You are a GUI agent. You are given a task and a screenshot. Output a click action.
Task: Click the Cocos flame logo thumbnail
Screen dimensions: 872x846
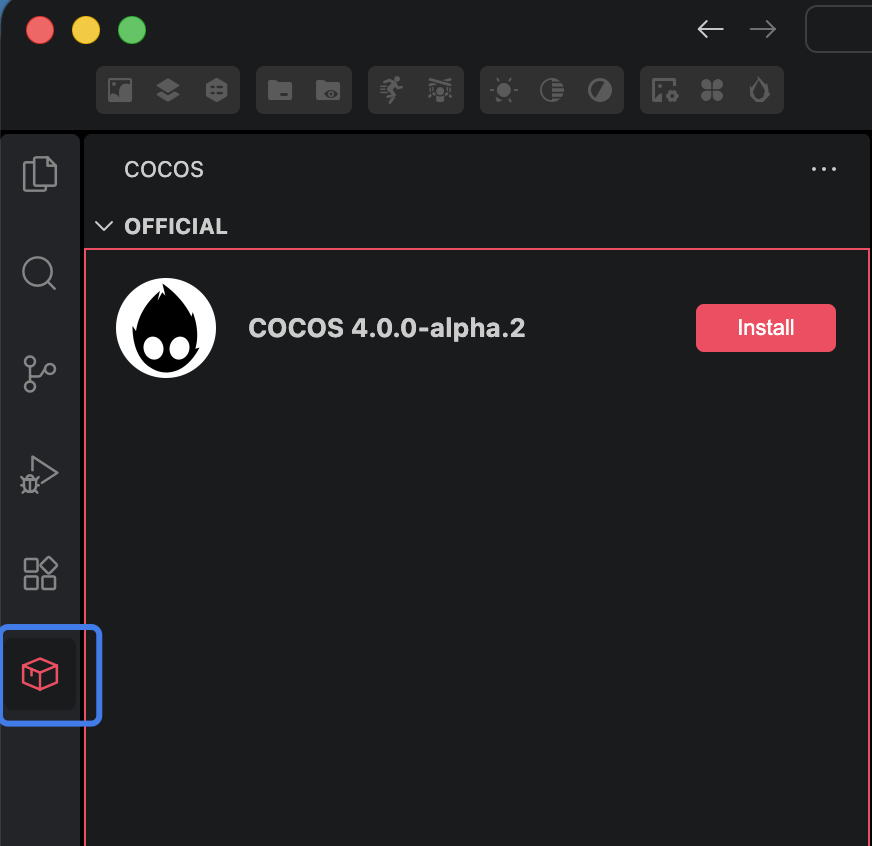(166, 328)
